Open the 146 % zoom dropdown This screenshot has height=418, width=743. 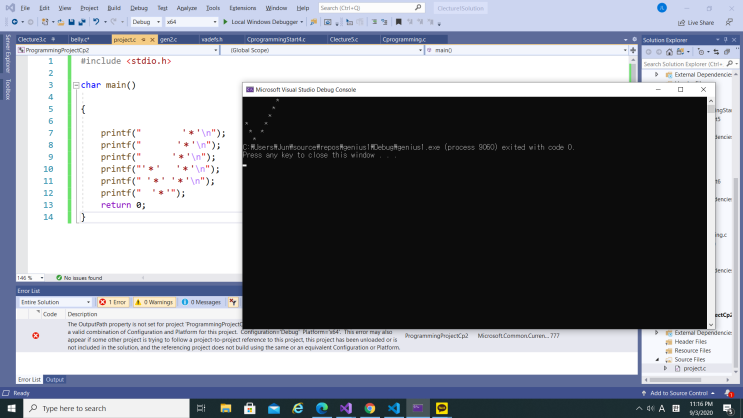pyautogui.click(x=30, y=278)
